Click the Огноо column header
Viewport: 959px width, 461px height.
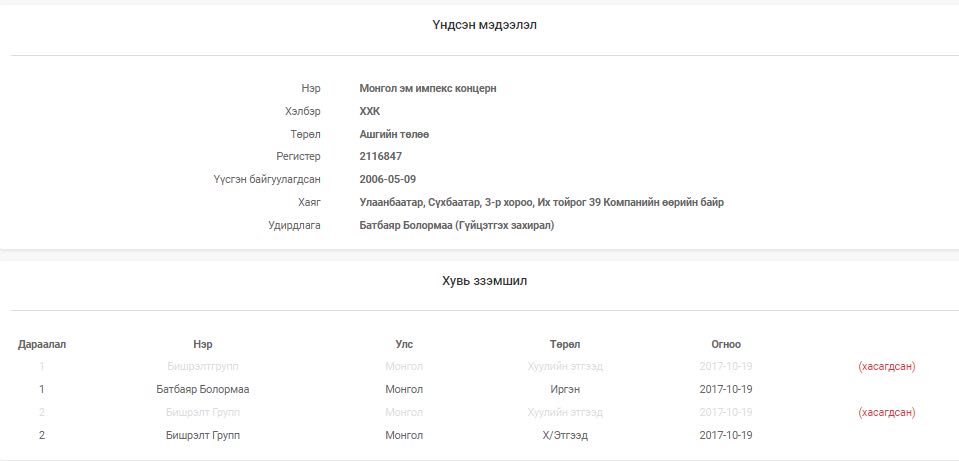coord(725,344)
